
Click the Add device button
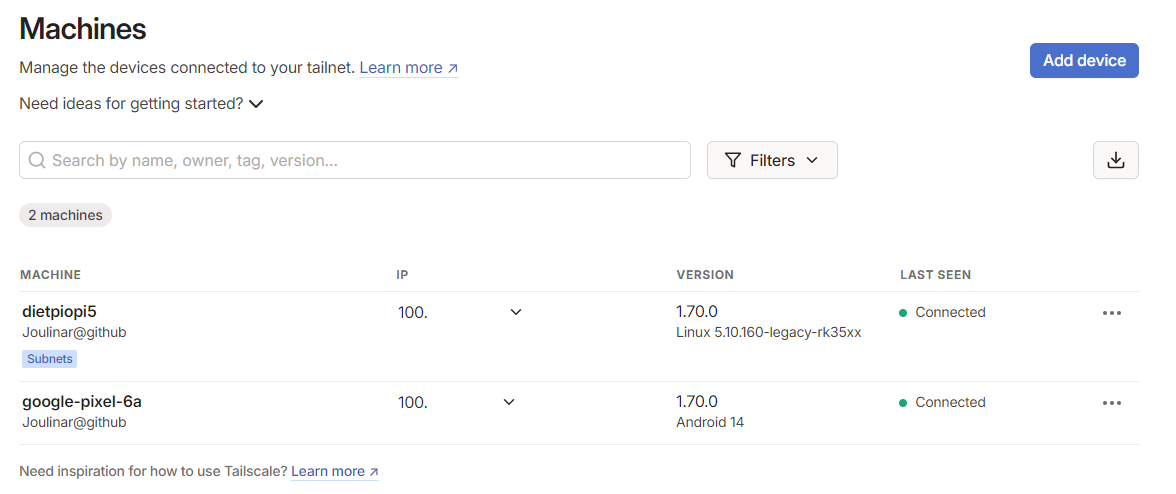pyautogui.click(x=1084, y=61)
